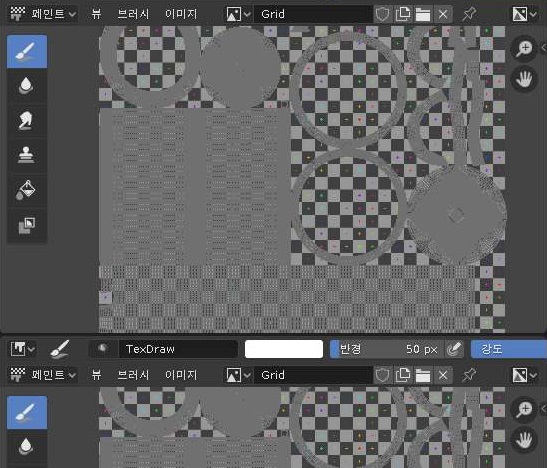Toggle fake user shield in upper editor

383,14
